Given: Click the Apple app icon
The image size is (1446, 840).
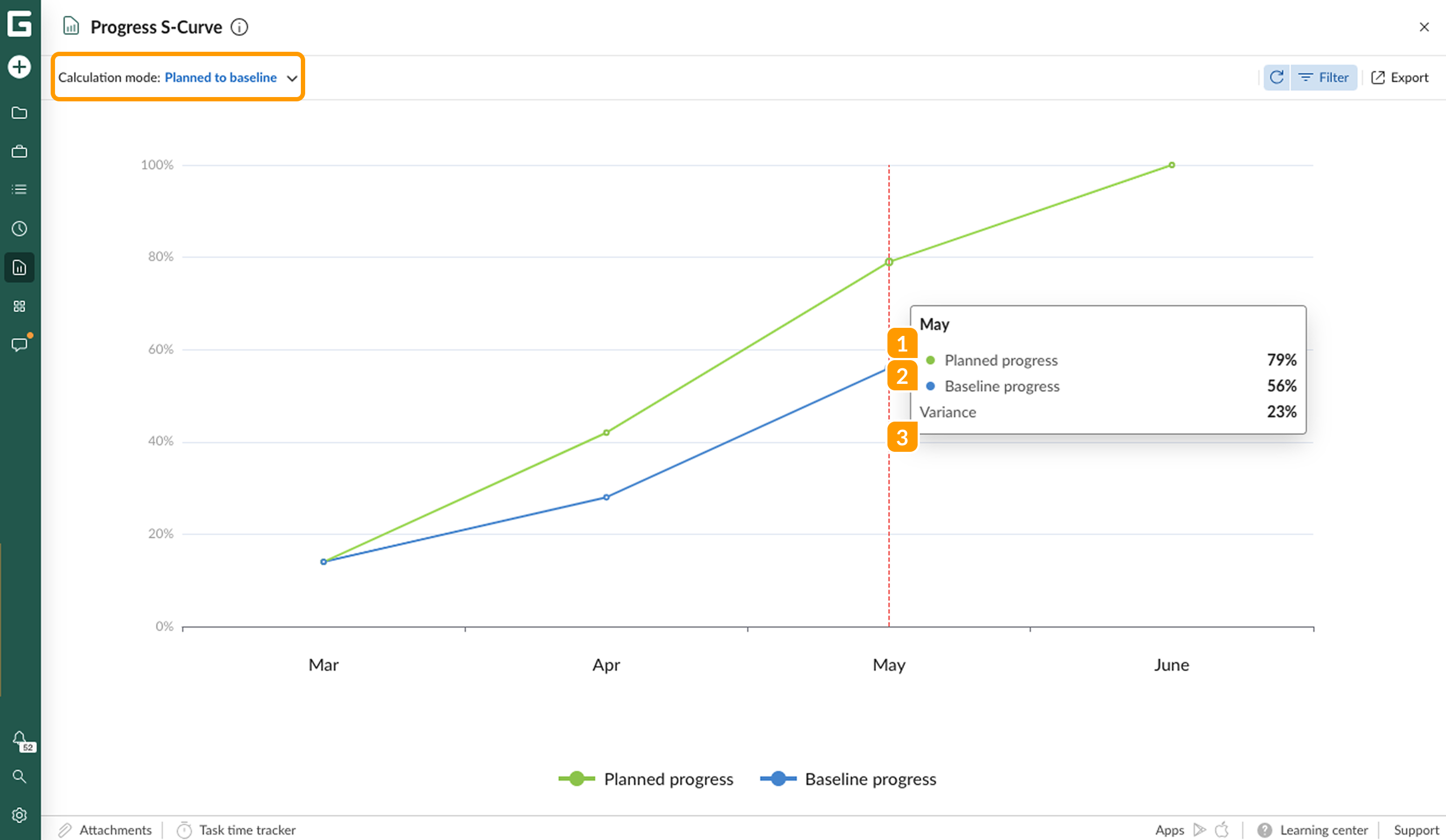Looking at the screenshot, I should pyautogui.click(x=1222, y=830).
